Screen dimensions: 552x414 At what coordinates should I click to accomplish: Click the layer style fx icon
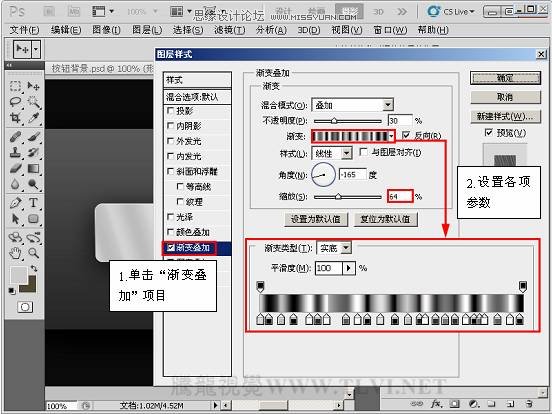436,403
